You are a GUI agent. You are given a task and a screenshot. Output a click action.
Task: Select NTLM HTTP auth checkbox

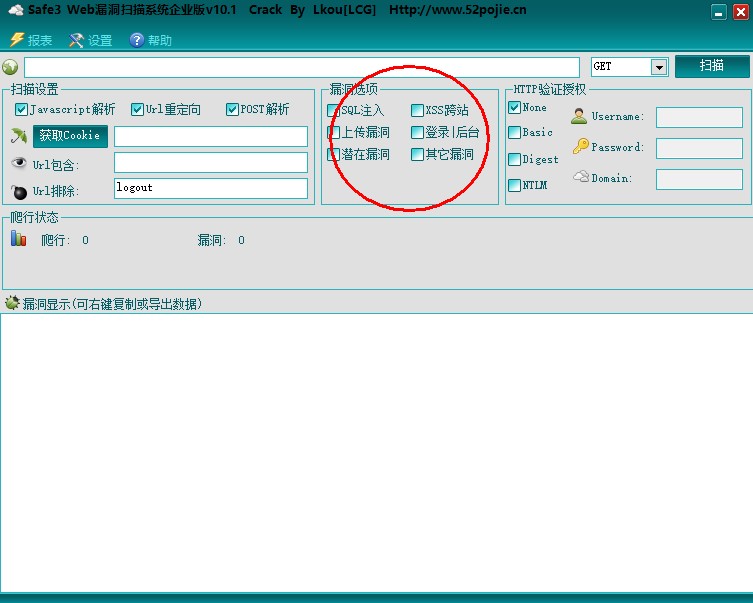(514, 185)
